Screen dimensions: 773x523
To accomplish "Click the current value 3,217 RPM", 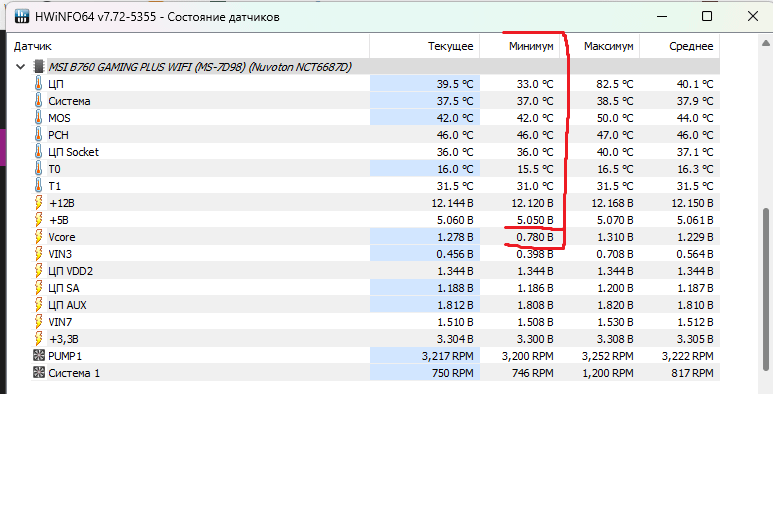I will click(447, 356).
